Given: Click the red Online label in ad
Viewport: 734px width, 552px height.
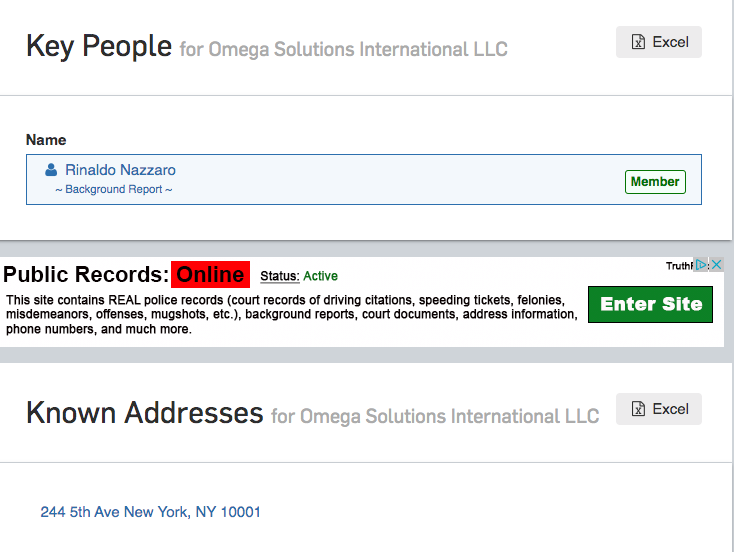Looking at the screenshot, I should (210, 274).
